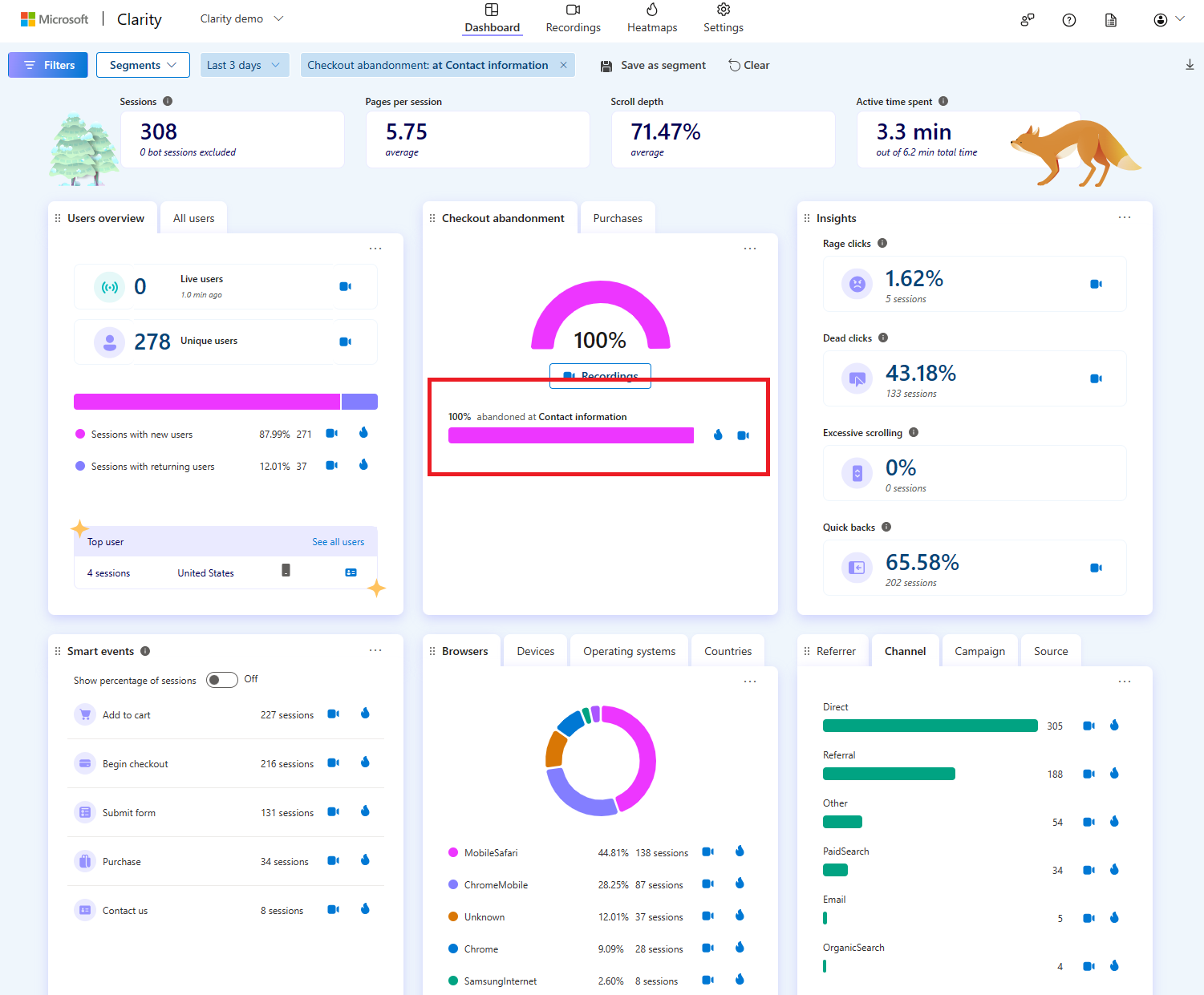Open recordings for OrganicSearch channel
This screenshot has height=995, width=1204.
coord(1088,966)
